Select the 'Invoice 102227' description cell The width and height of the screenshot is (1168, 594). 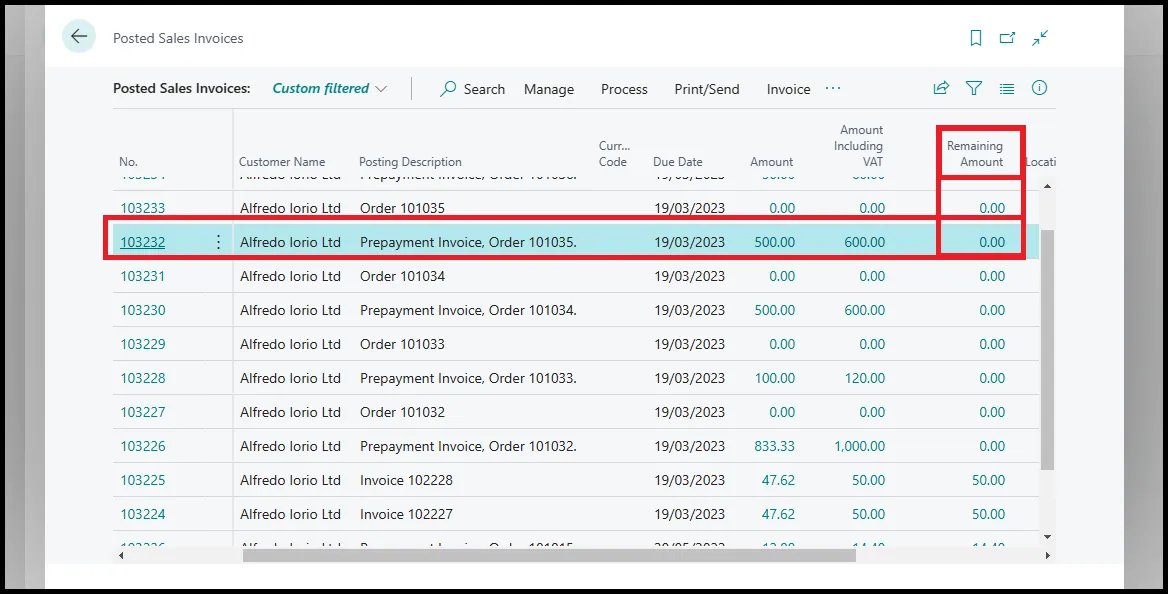(x=406, y=514)
